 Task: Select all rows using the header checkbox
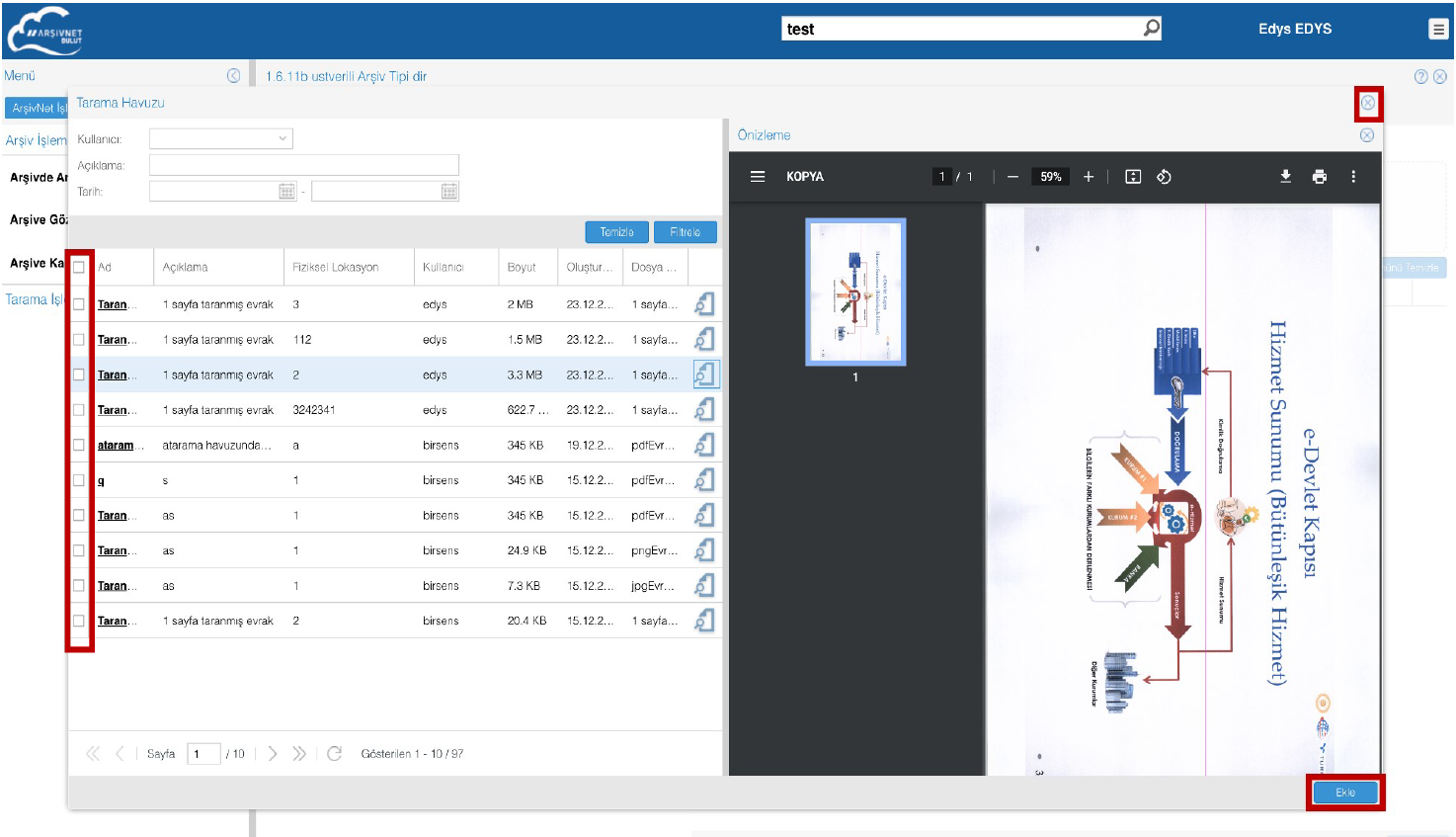(79, 268)
